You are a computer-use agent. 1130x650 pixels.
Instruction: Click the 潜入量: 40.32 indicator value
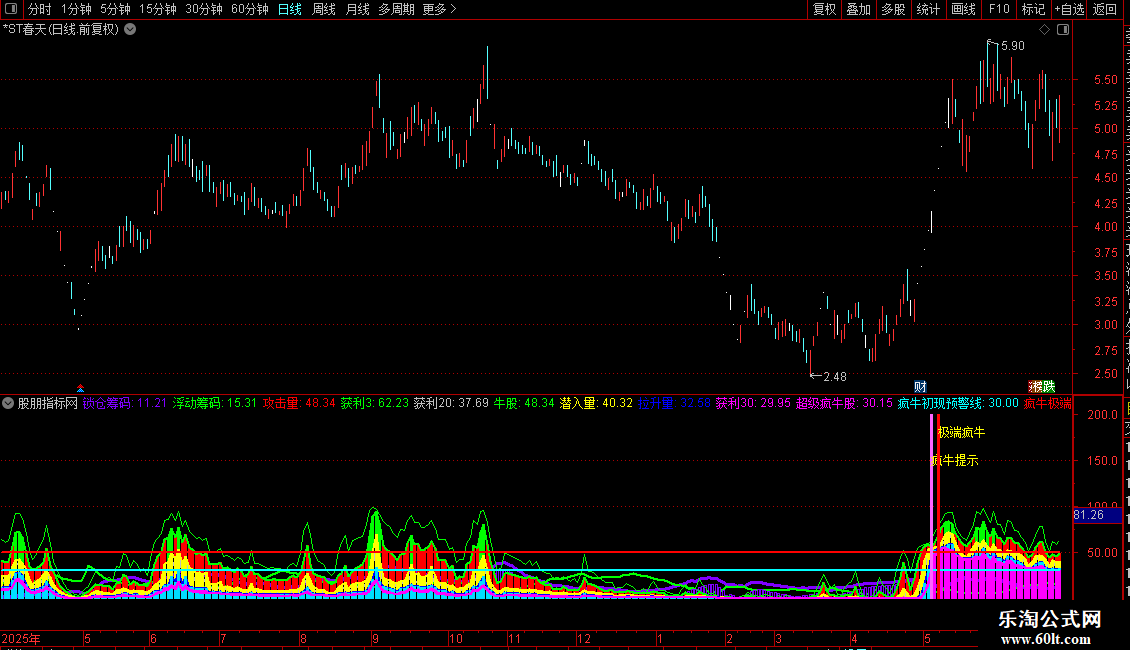pyautogui.click(x=596, y=404)
